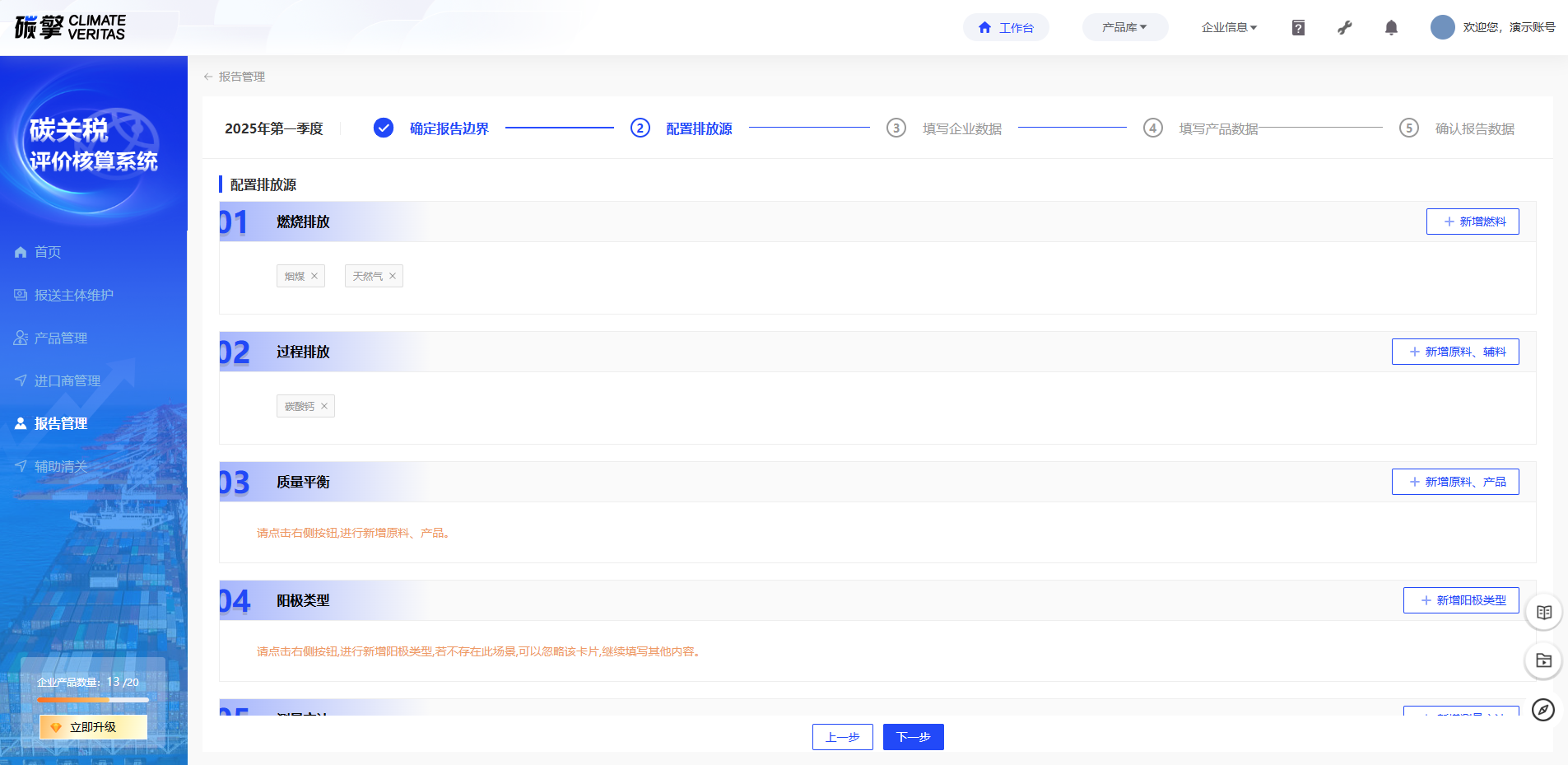Remove the 天然气 fuel tag

click(x=393, y=276)
